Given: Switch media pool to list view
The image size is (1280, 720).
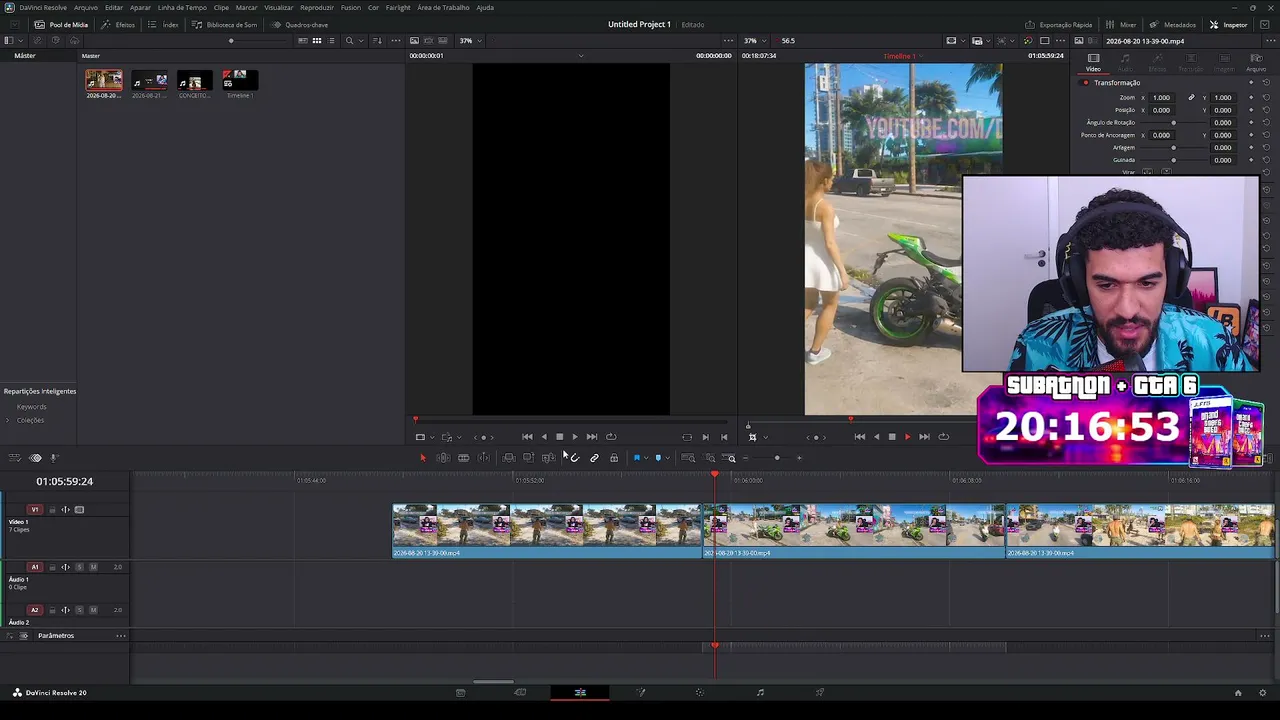Looking at the screenshot, I should 331,41.
